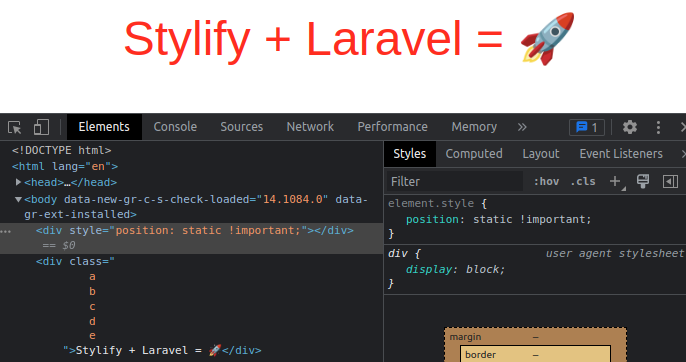686x362 pixels.
Task: Click class name 'c' in the DOM
Action: (92, 306)
